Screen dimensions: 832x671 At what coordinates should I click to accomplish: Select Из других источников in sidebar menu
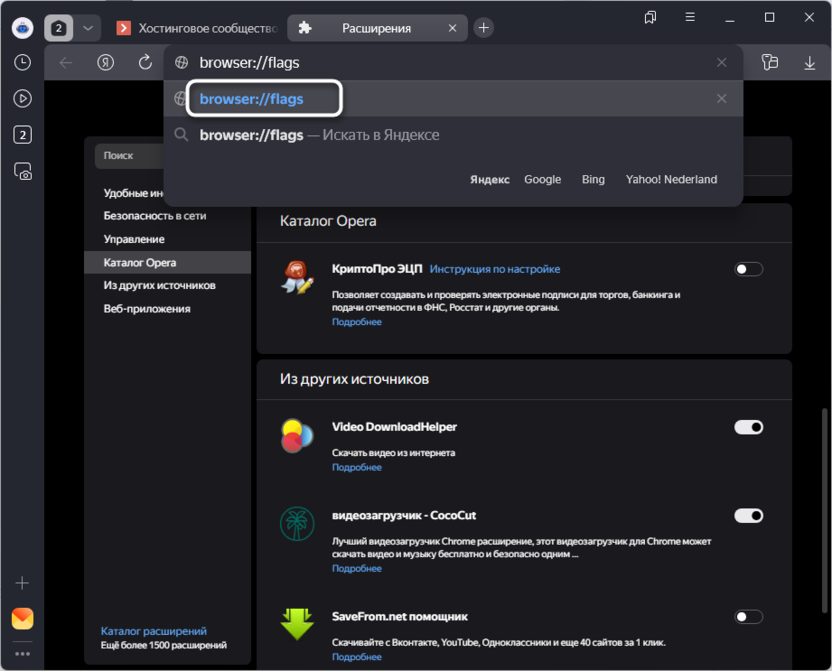(x=160, y=286)
